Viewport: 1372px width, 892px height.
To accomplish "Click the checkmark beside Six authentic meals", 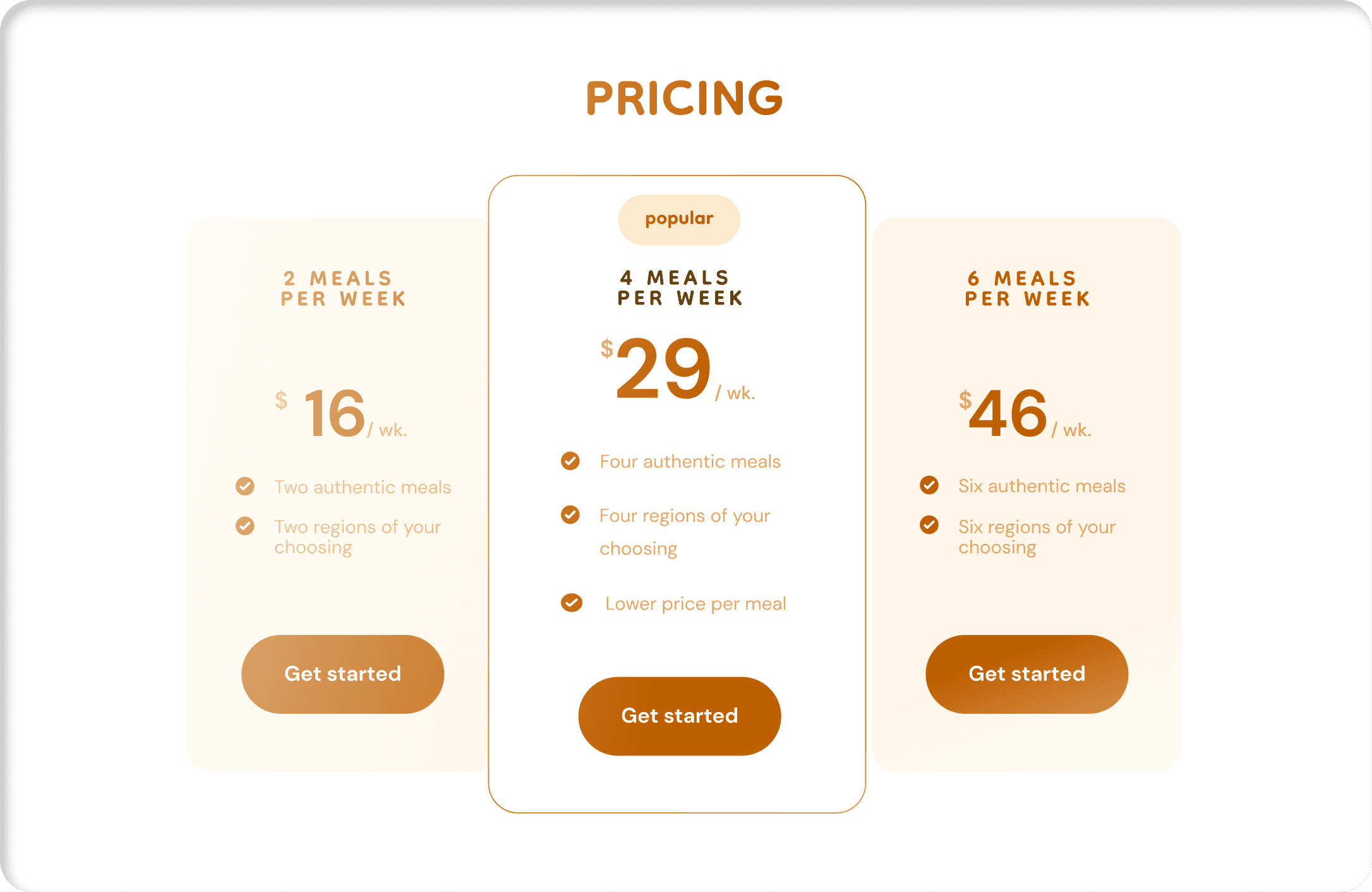I will point(929,485).
